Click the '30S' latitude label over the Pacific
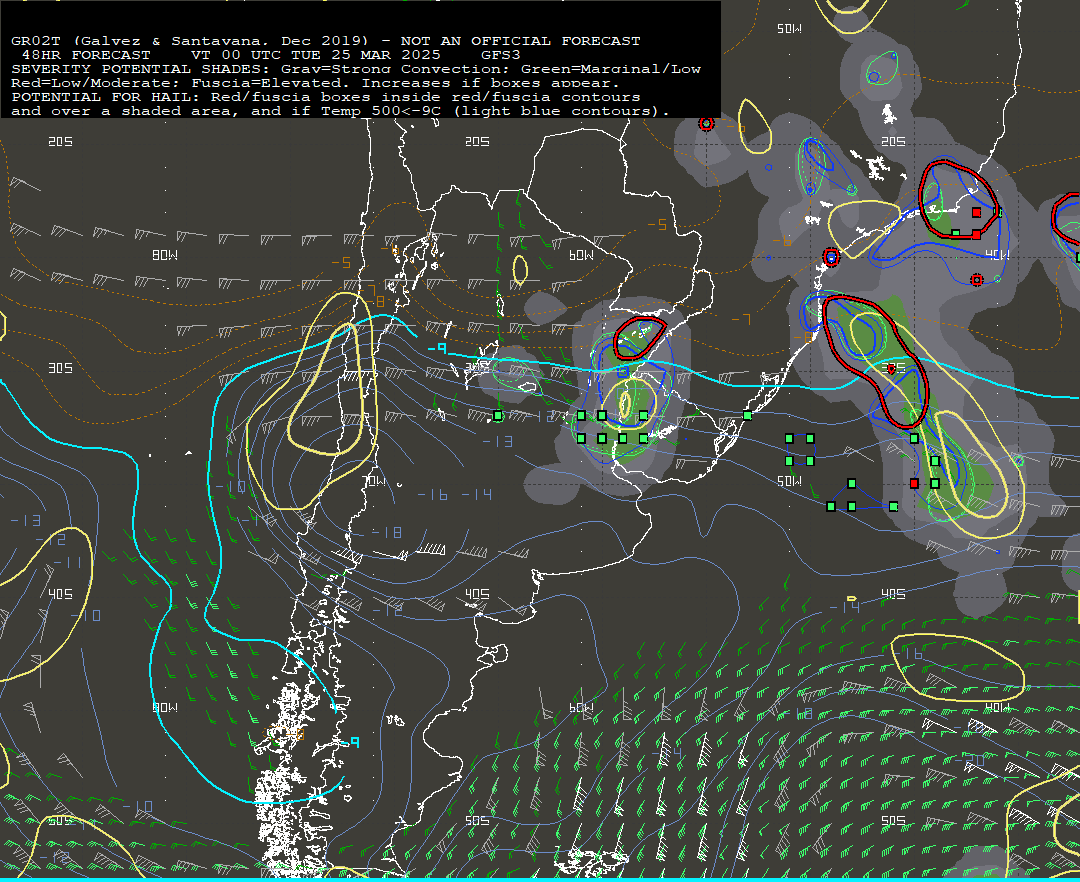Image resolution: width=1080 pixels, height=882 pixels. point(60,368)
